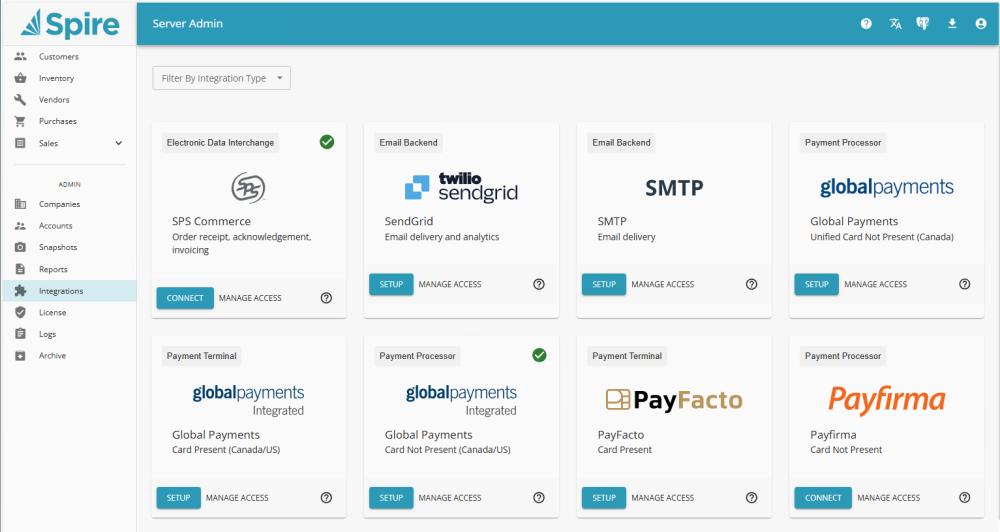Open the user account icon

(x=981, y=24)
